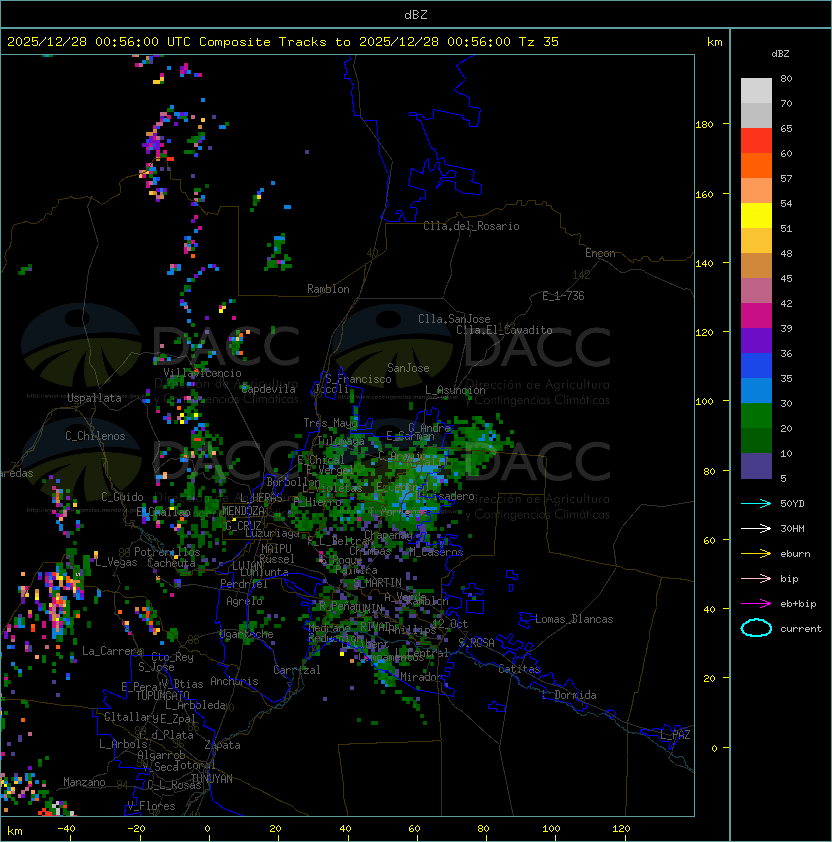Click the Ugarteche place label
Screen dimensions: 832x842
pyautogui.click(x=247, y=634)
